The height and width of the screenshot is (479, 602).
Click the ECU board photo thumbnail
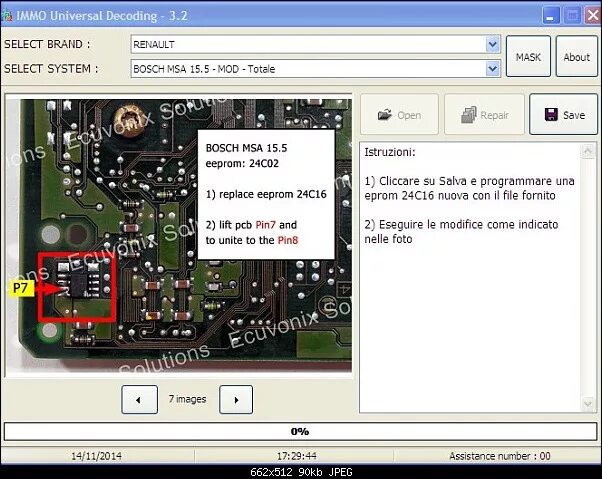pos(179,235)
